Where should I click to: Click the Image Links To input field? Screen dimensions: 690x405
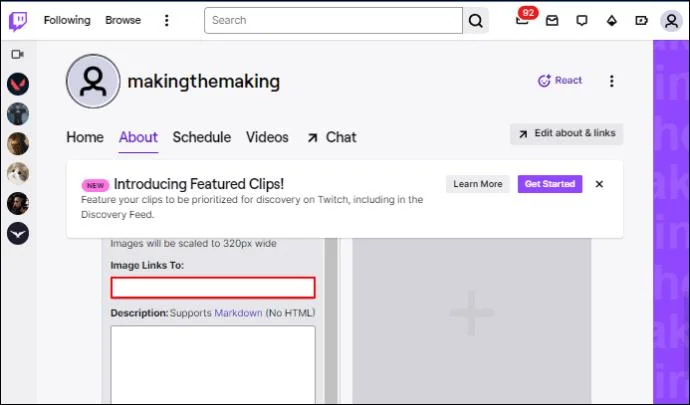(x=213, y=287)
